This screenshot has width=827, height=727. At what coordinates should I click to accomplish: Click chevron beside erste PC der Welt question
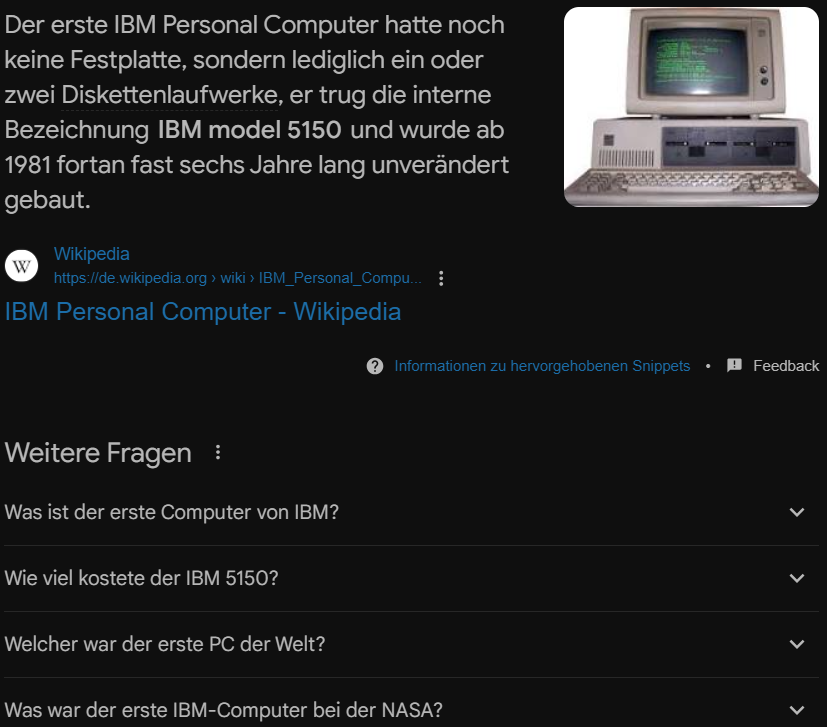tap(797, 644)
